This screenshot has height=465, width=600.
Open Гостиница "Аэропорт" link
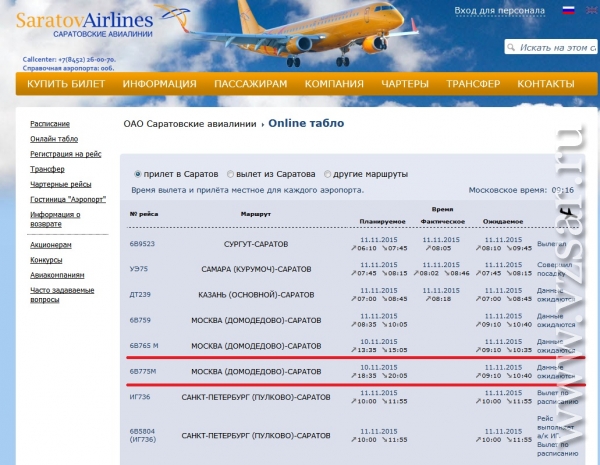68,199
